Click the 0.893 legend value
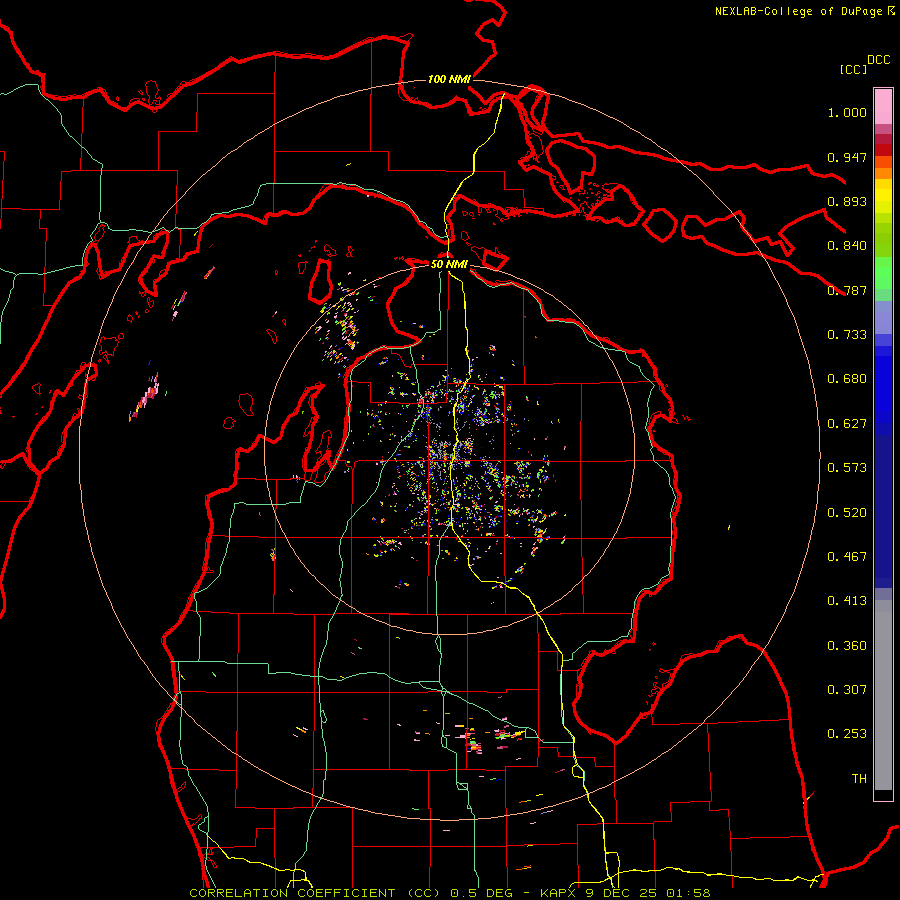The image size is (900, 900). (847, 201)
